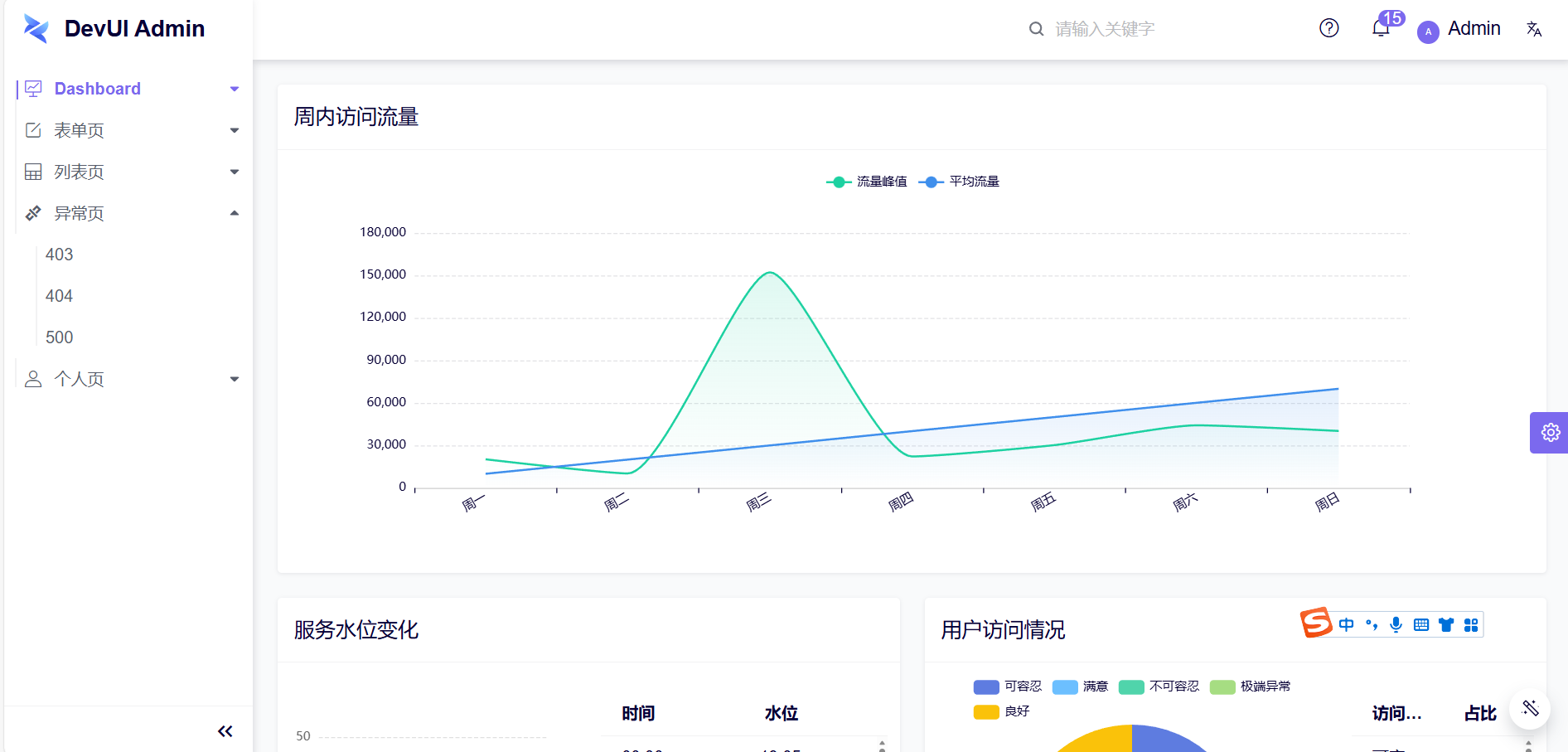Click the DevUI Admin title
The height and width of the screenshot is (752, 1568).
(134, 28)
